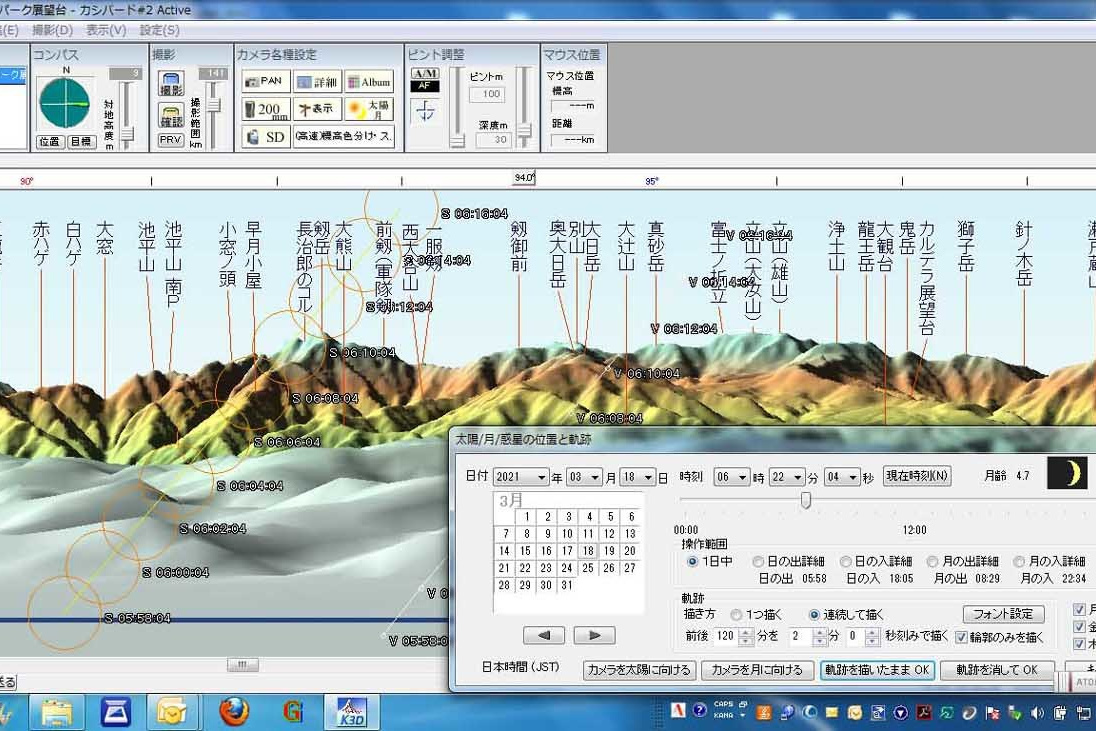
Task: Adjust the ピント focus slider
Action: (x=456, y=142)
